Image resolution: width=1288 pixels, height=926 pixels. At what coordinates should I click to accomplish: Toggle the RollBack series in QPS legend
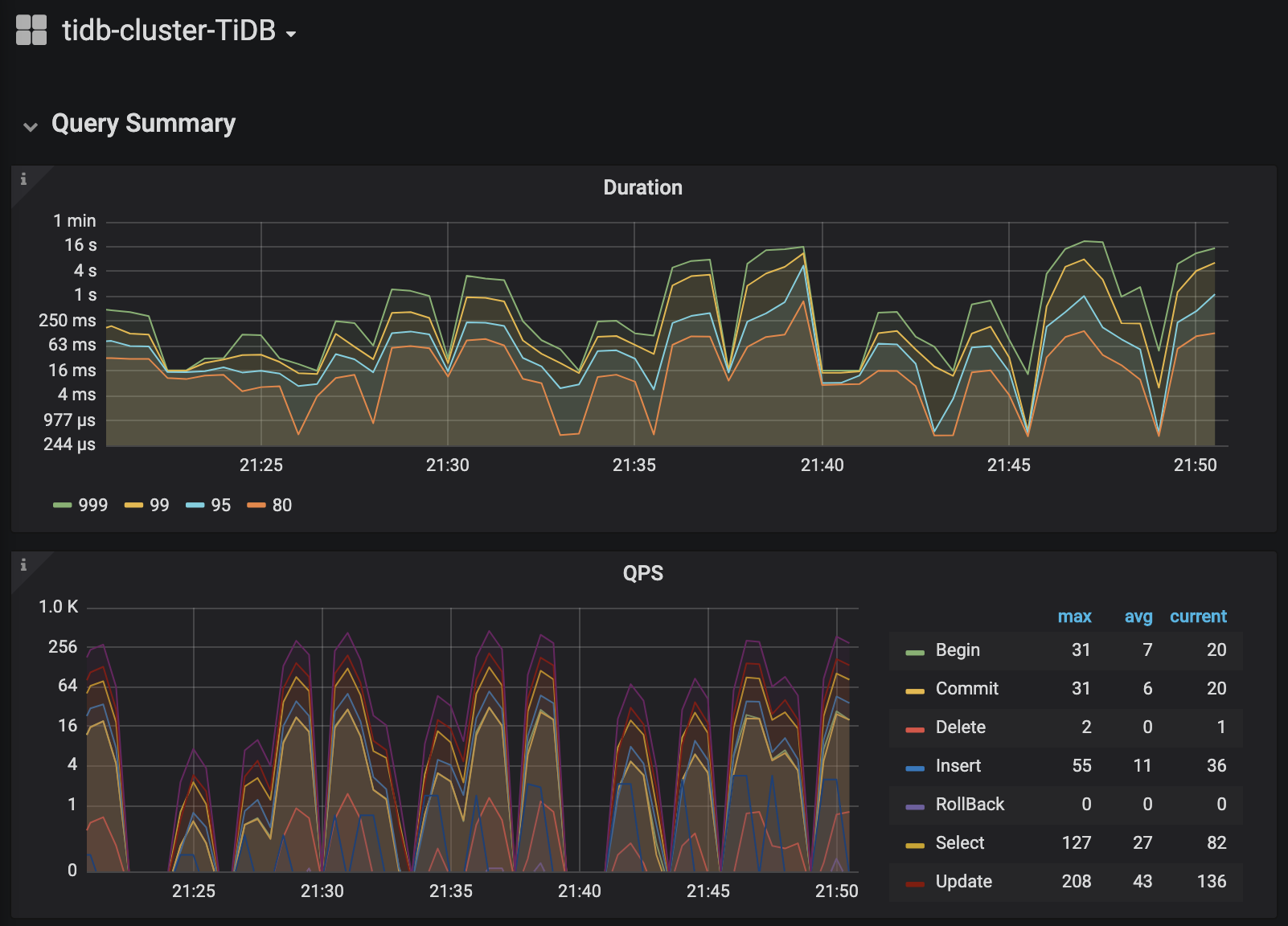coord(970,804)
